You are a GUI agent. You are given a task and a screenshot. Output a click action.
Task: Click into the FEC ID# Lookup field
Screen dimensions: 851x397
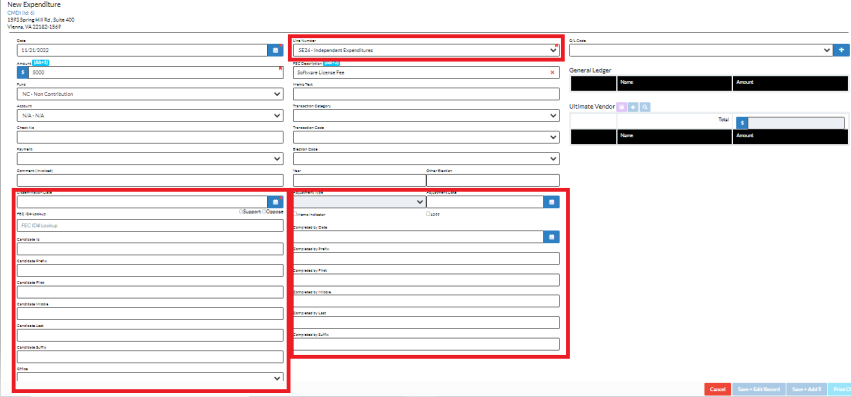point(150,225)
